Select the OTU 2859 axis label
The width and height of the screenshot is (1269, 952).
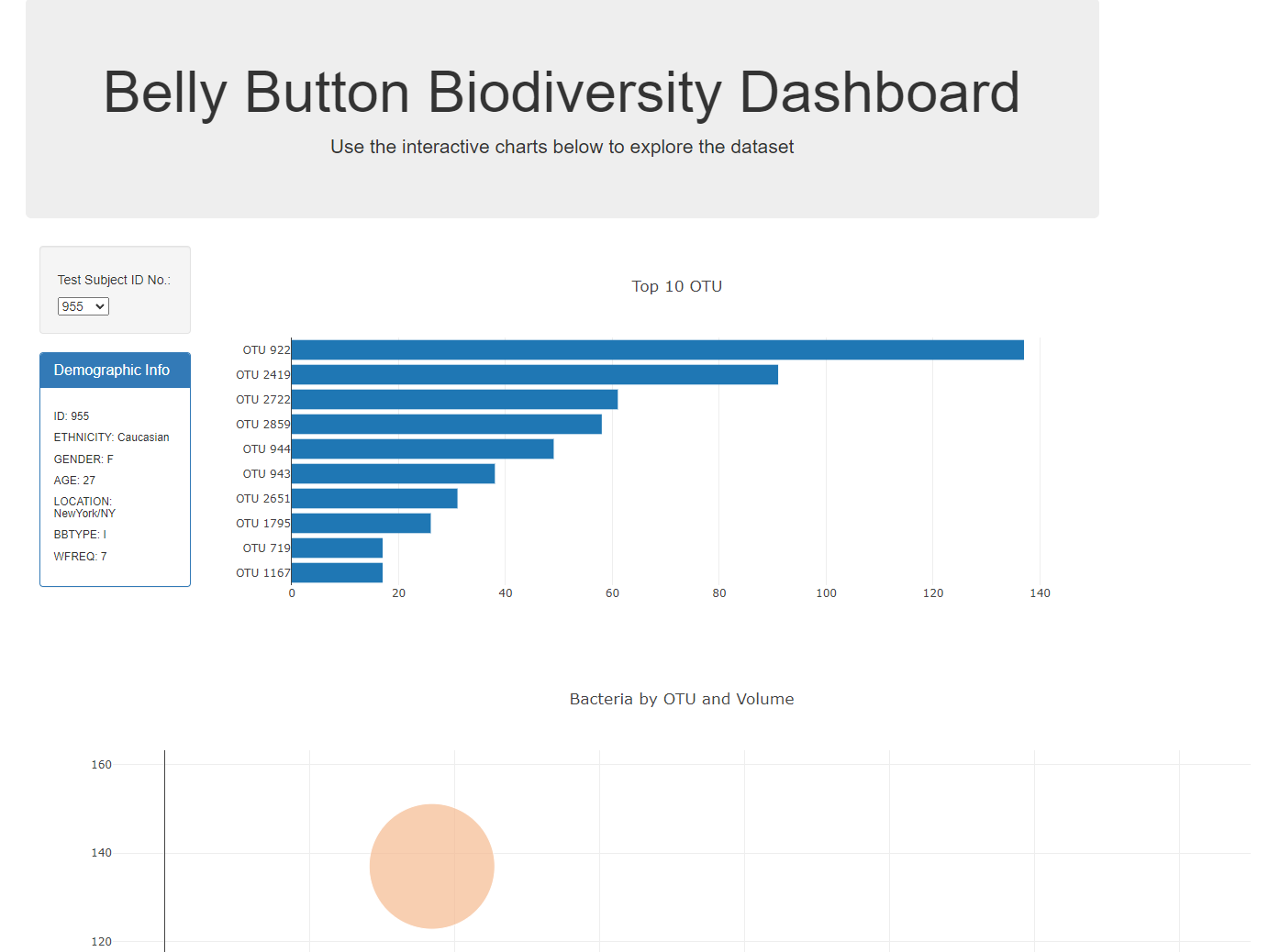coord(263,424)
